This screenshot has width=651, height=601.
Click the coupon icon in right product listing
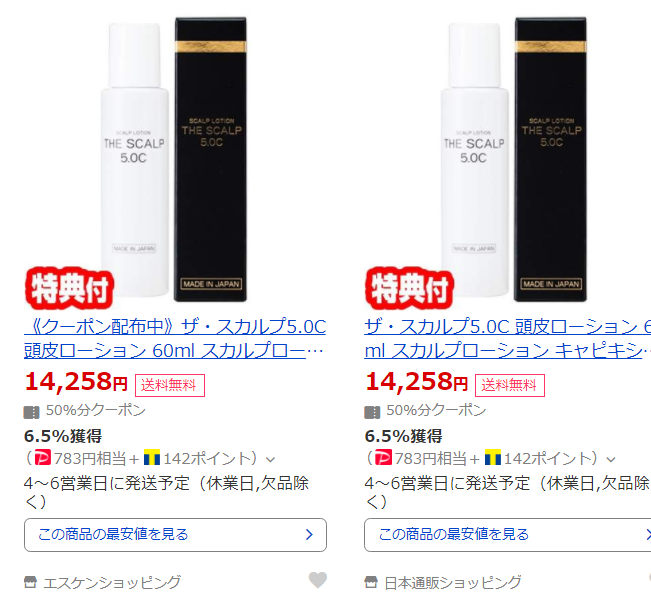[x=372, y=412]
